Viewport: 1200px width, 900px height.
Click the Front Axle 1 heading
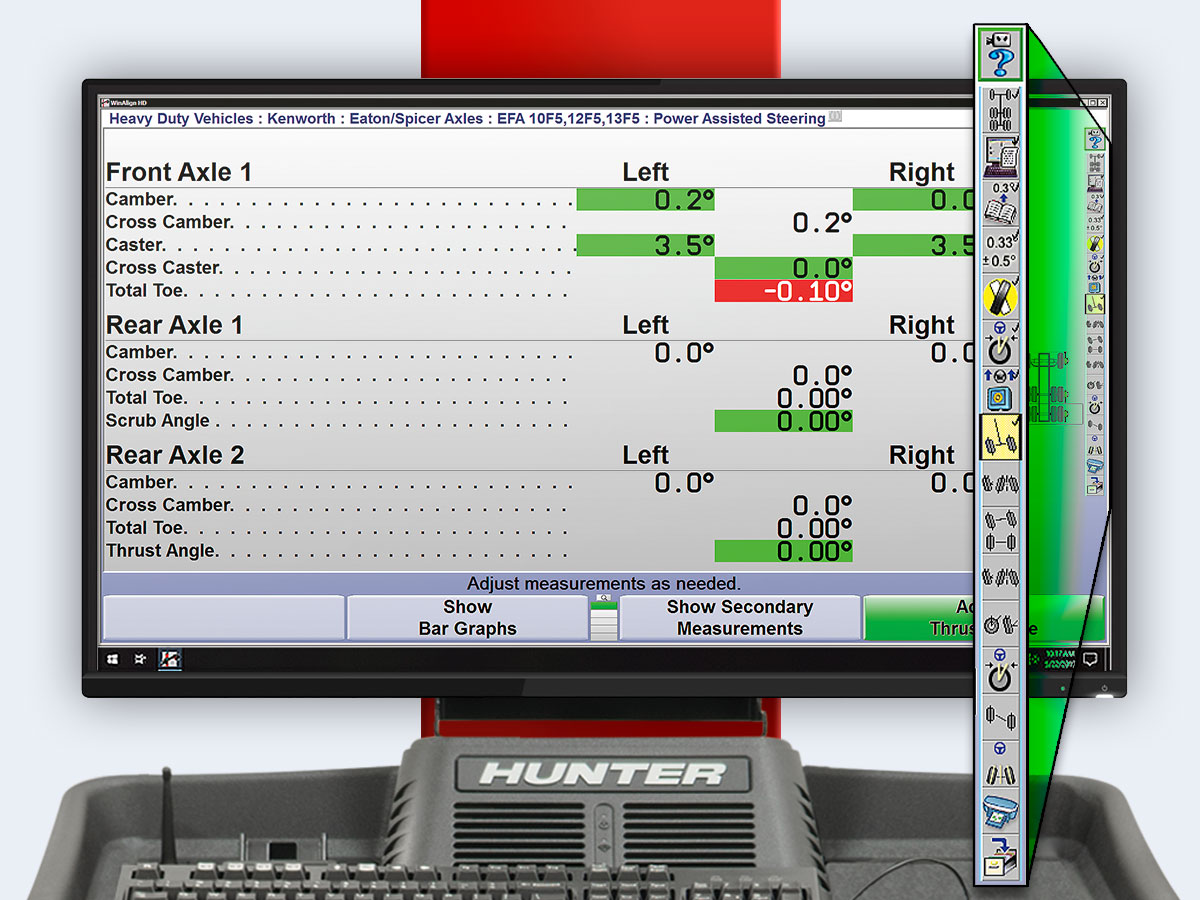179,172
